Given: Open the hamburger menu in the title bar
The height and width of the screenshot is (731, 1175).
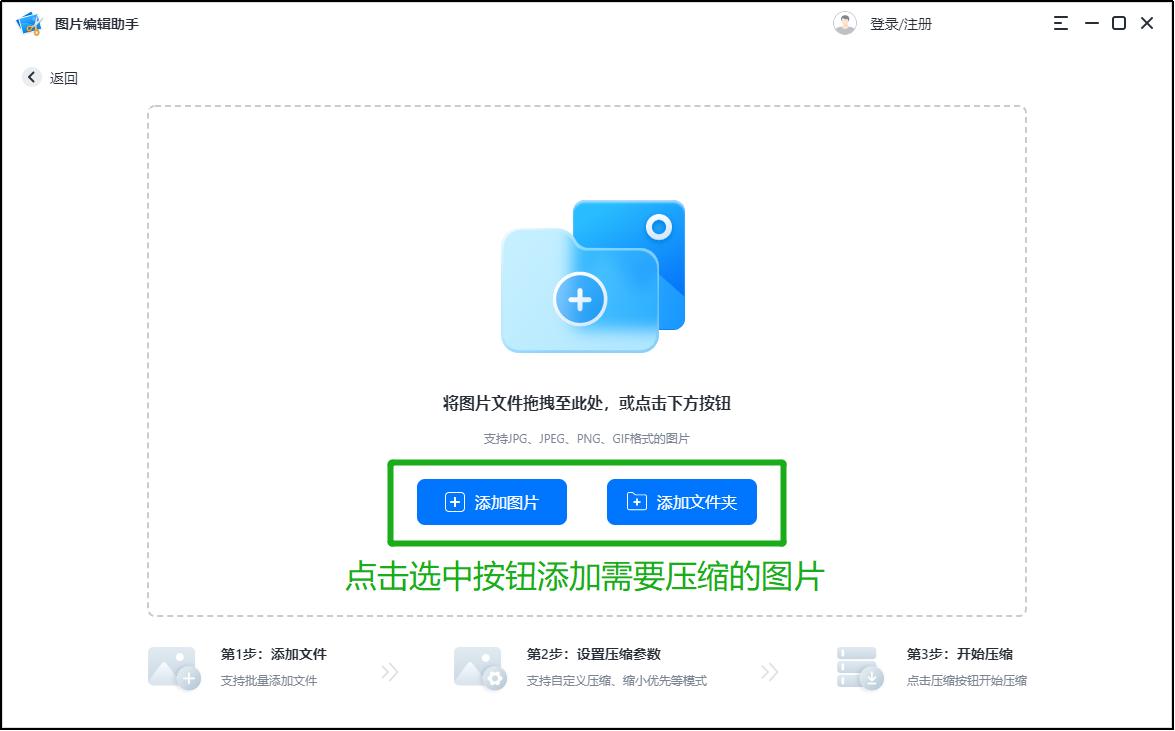Looking at the screenshot, I should (1058, 22).
